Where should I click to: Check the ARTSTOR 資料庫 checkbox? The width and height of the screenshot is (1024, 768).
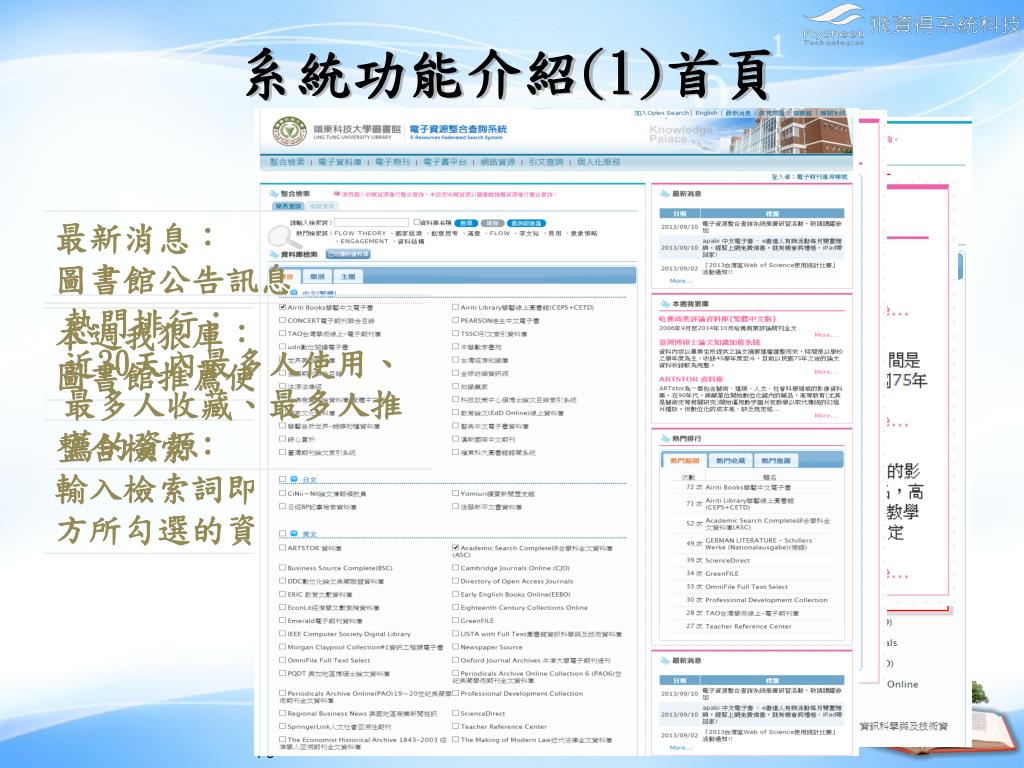click(282, 548)
